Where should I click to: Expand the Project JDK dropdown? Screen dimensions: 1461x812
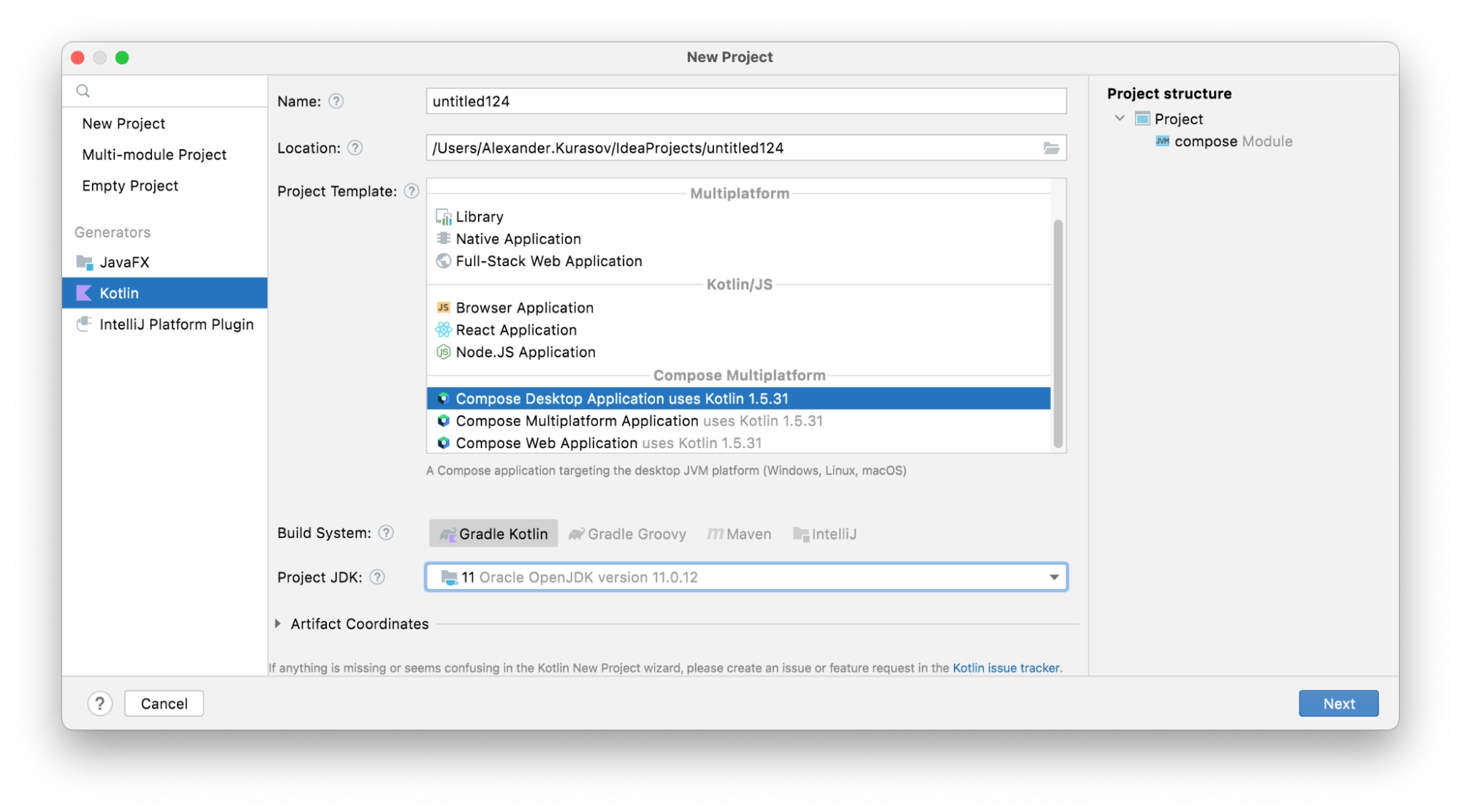[x=1053, y=577]
